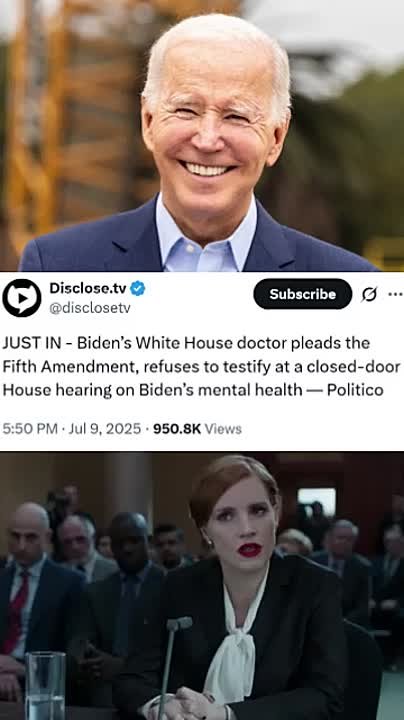
Task: Open the three-dot more options menu
Action: tap(395, 294)
